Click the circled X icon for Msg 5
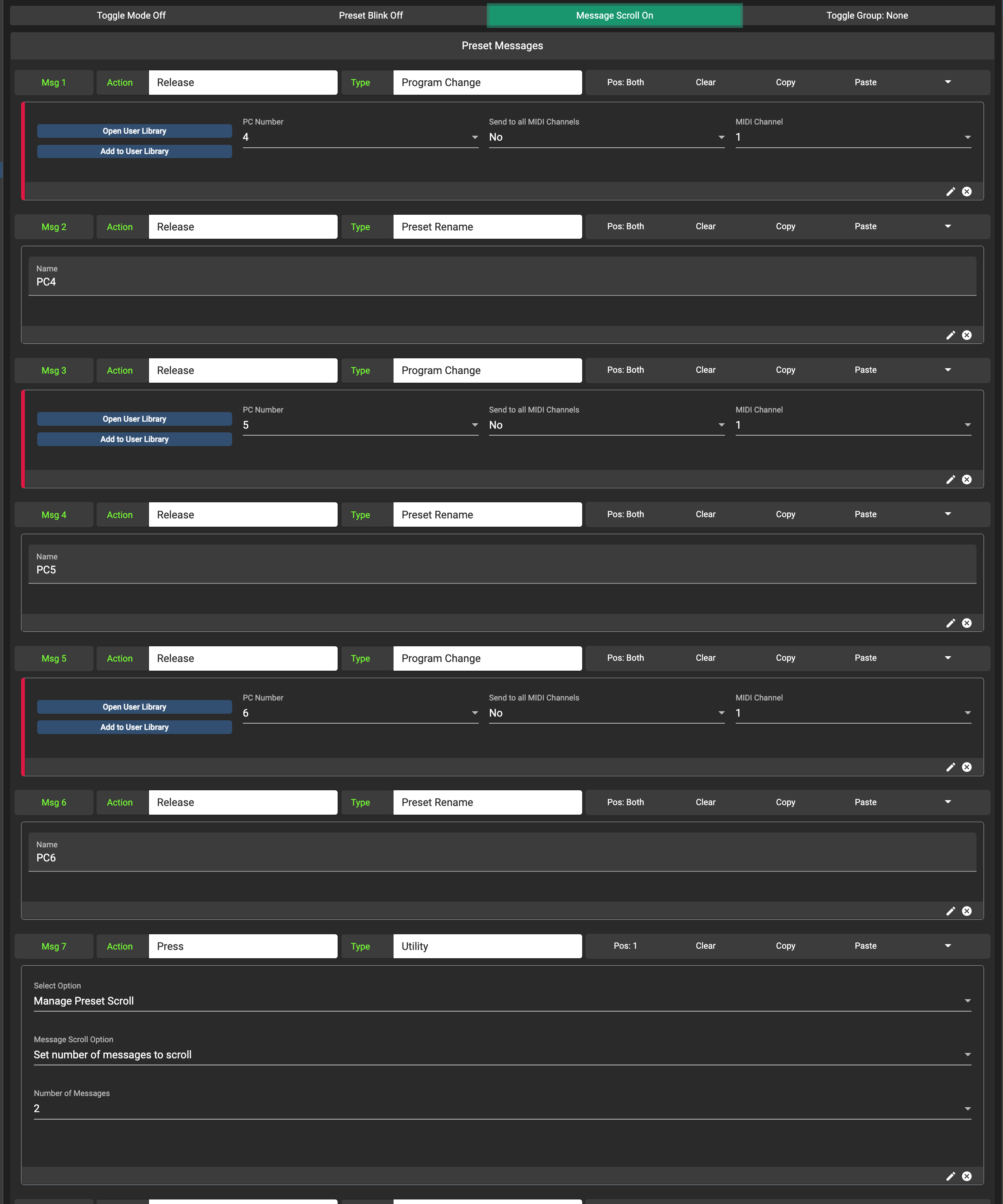Viewport: 1003px width, 1204px height. point(967,767)
